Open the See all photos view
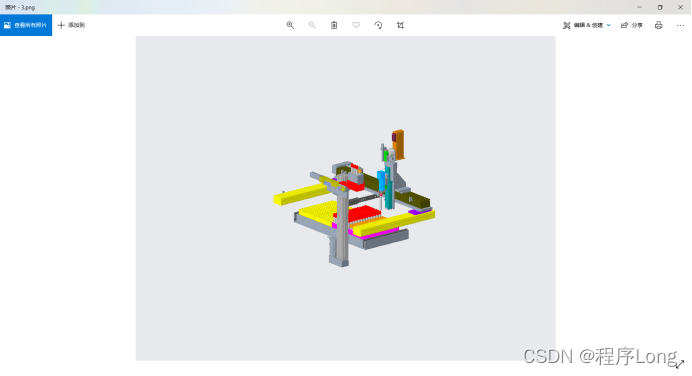 tap(26, 25)
